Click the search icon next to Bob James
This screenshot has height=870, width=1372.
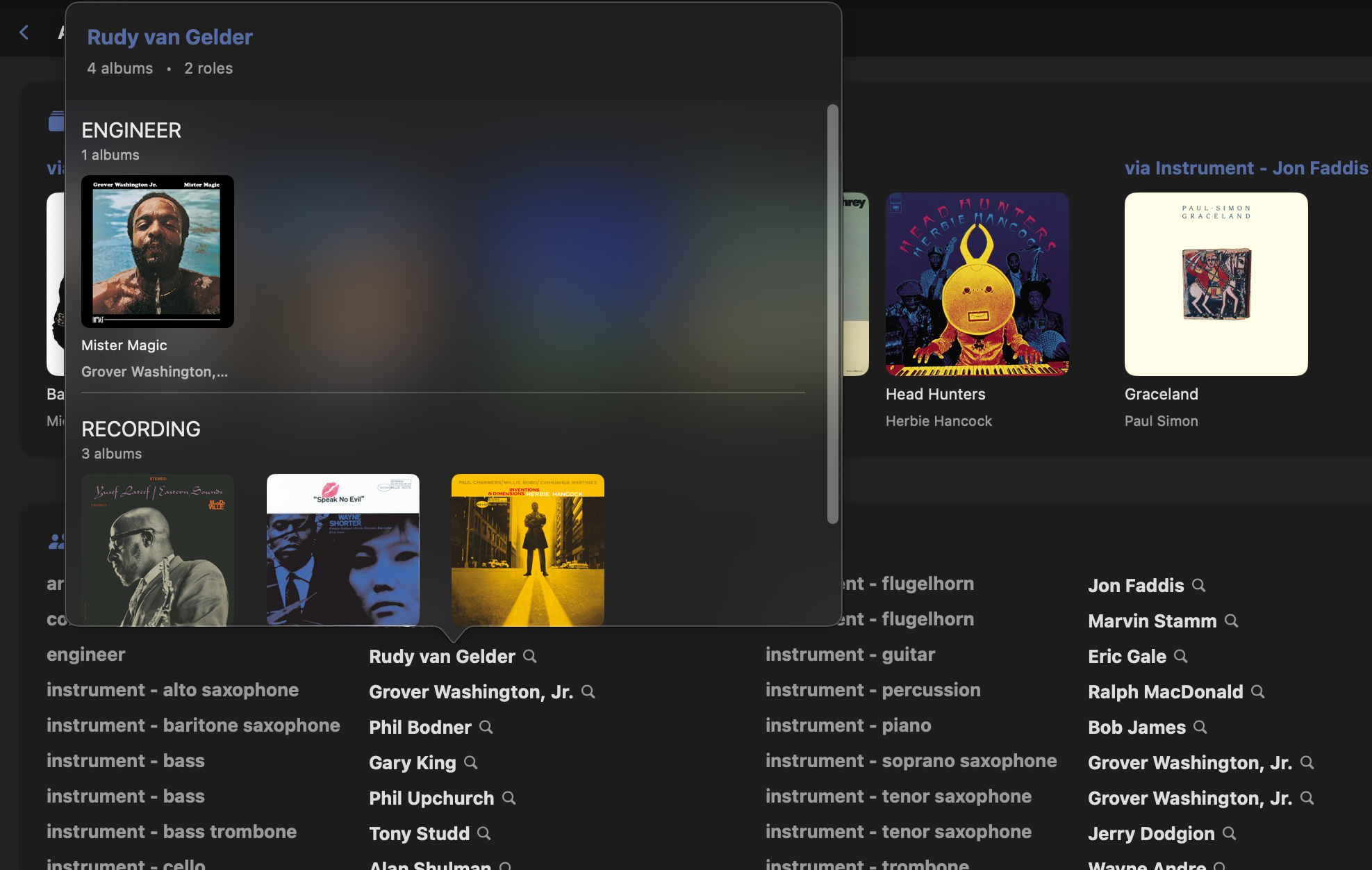(1200, 727)
